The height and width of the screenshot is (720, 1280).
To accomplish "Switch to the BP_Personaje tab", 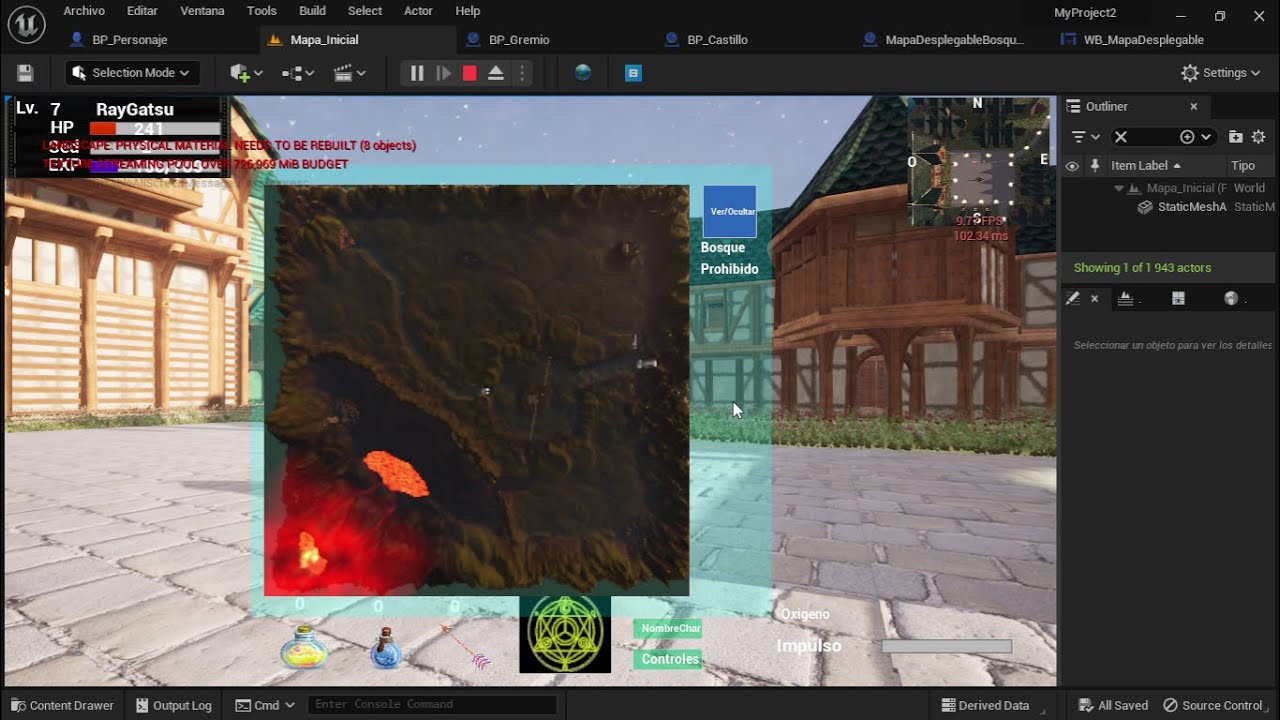I will pyautogui.click(x=129, y=40).
